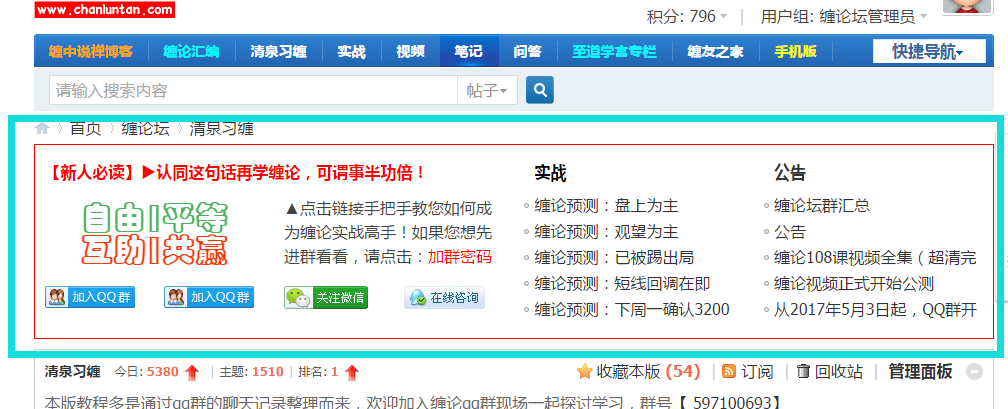Open the 缠论汇编 navigation menu item
Viewport: 1008px width, 409px height.
click(191, 52)
